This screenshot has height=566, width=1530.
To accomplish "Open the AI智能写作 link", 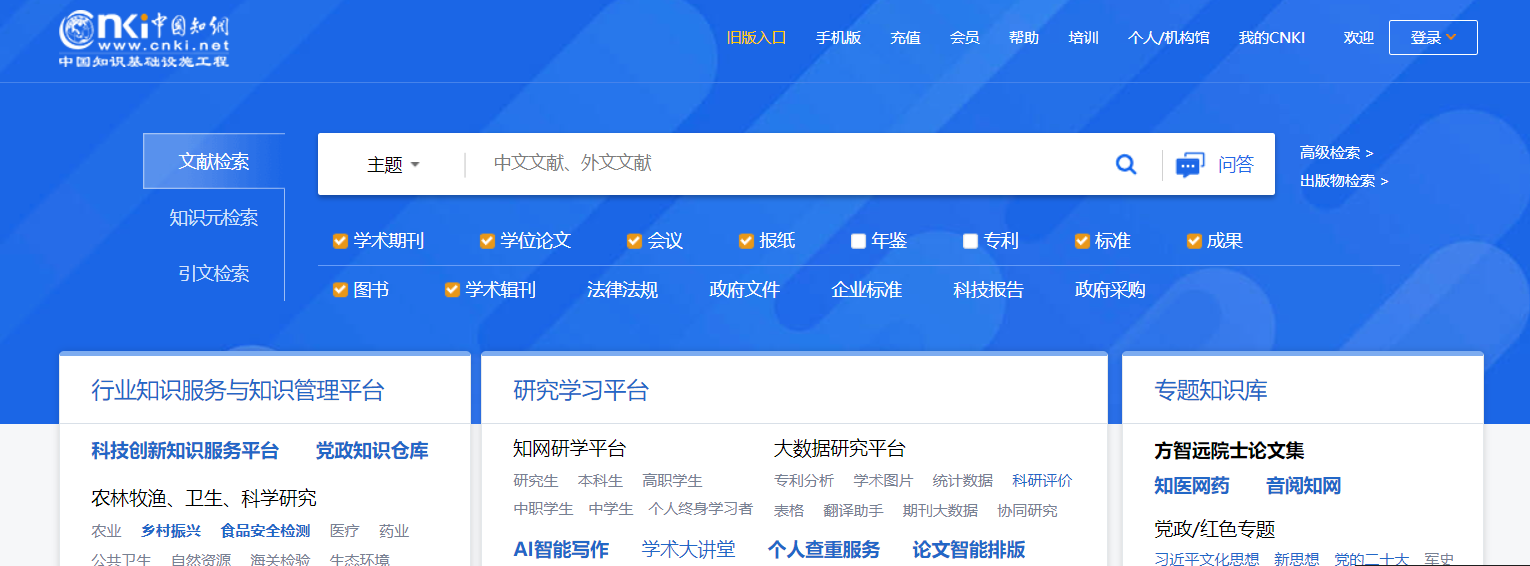I will coord(561,550).
